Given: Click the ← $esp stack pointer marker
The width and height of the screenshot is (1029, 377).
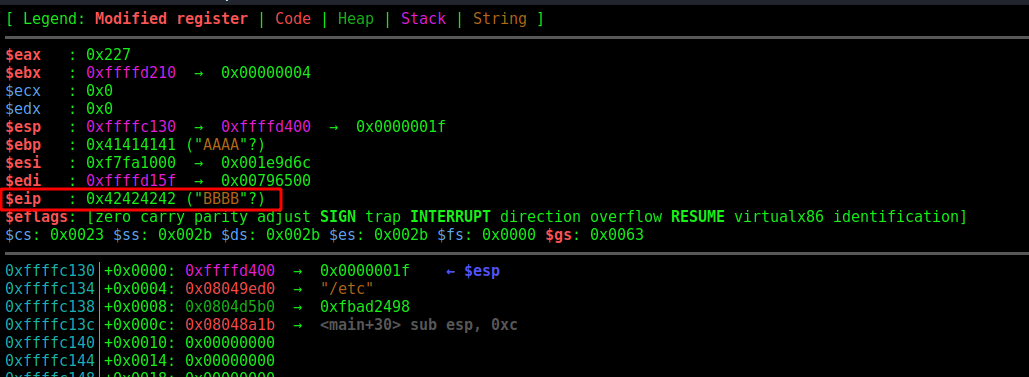Looking at the screenshot, I should tap(473, 270).
